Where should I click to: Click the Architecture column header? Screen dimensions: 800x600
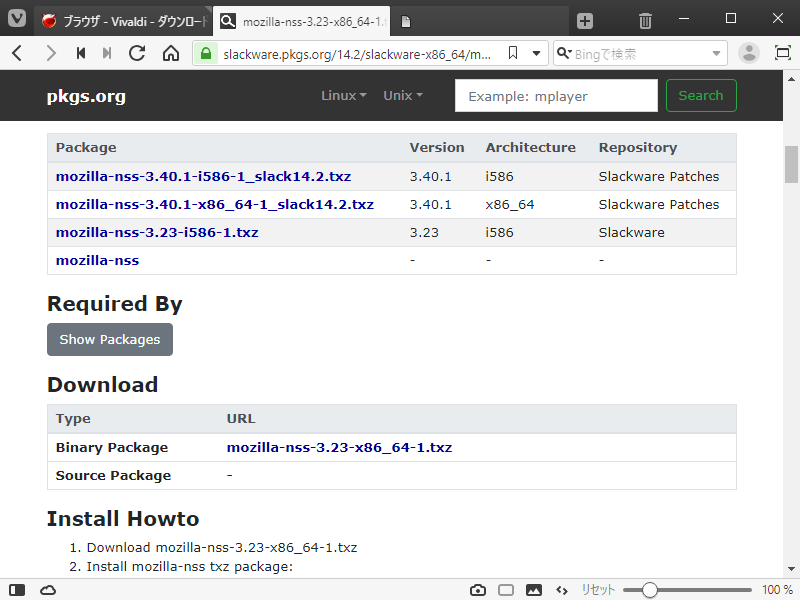531,147
